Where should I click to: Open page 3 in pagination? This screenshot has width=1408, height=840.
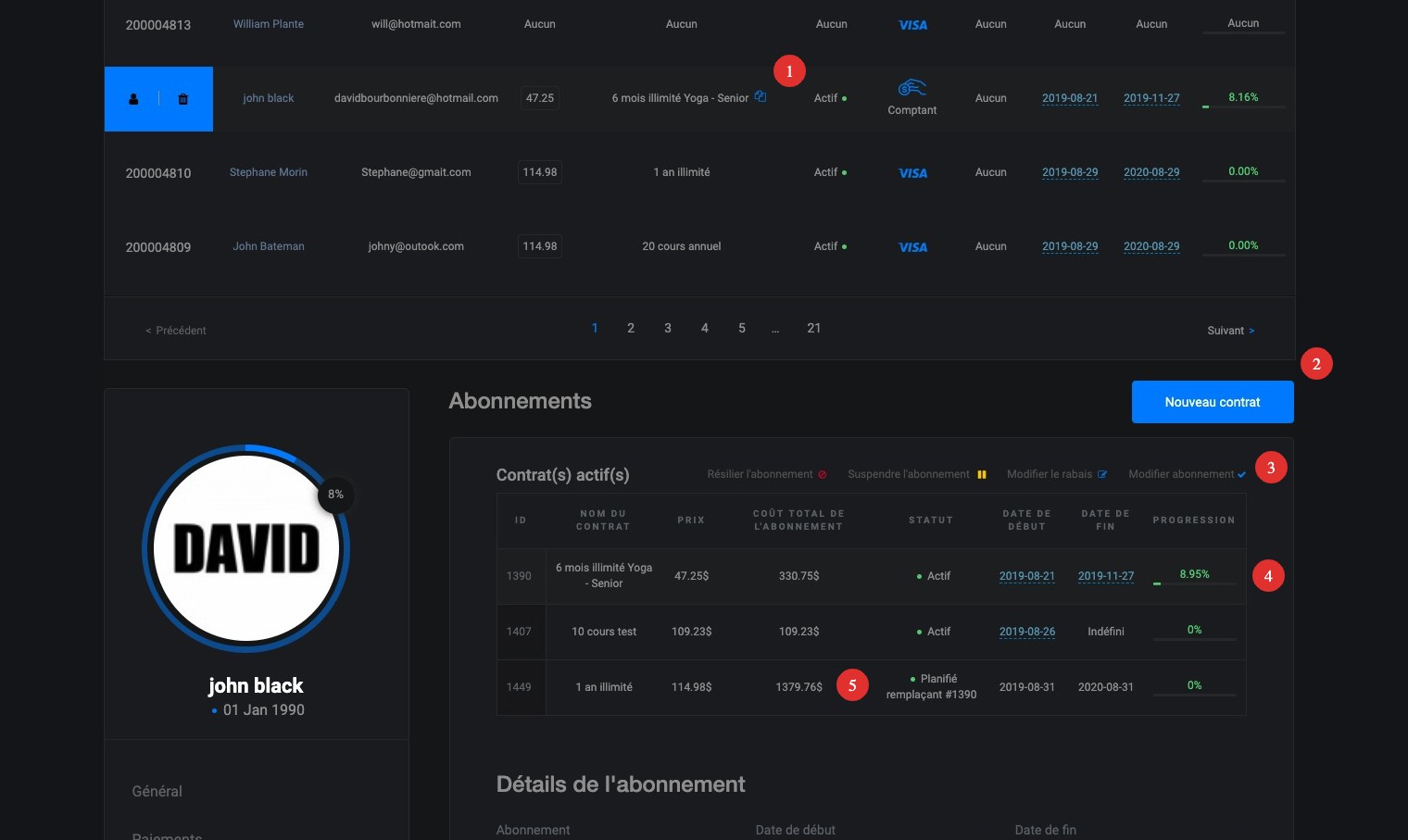[x=668, y=329]
